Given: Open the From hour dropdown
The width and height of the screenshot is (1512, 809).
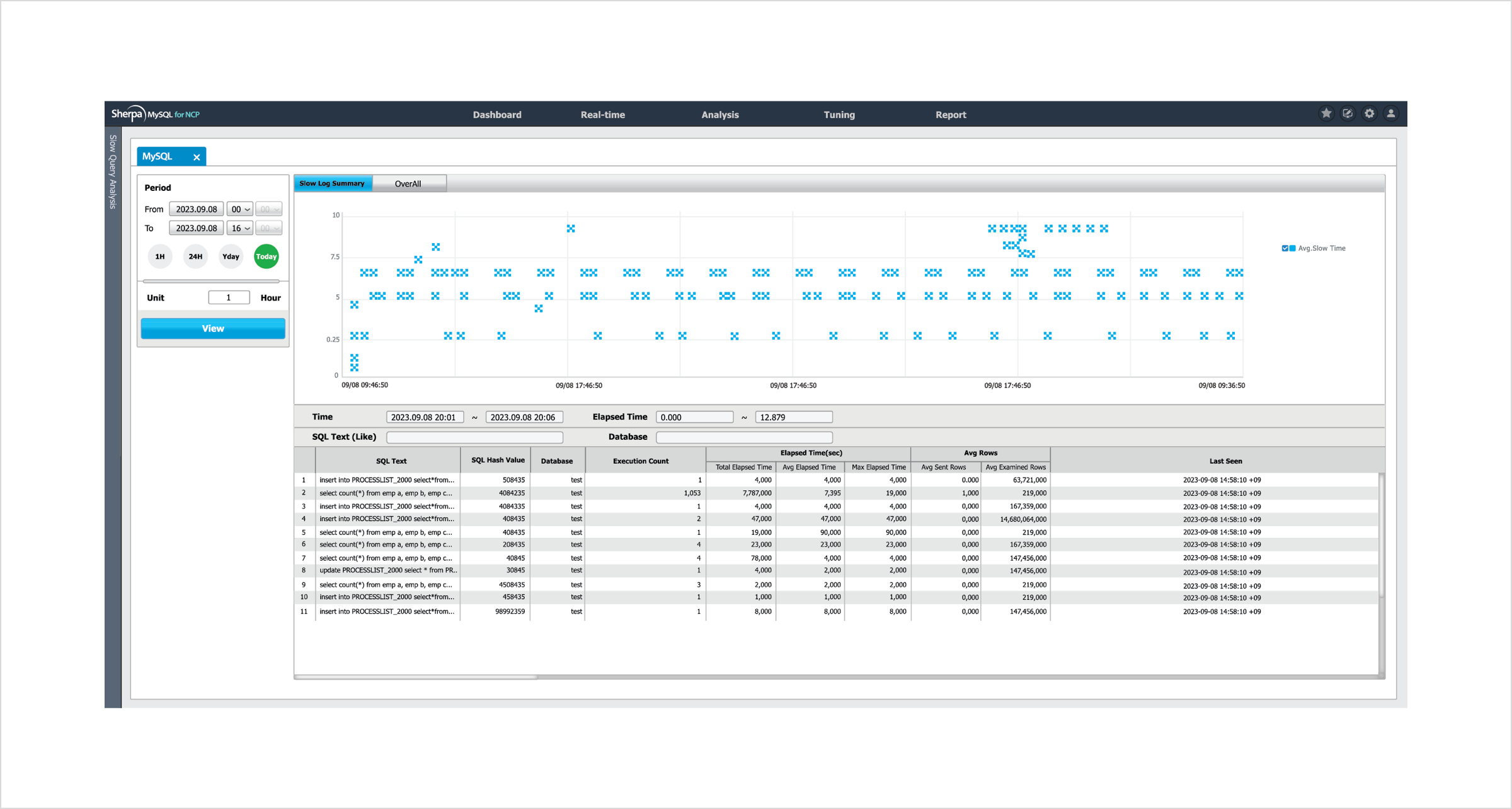Looking at the screenshot, I should click(240, 209).
